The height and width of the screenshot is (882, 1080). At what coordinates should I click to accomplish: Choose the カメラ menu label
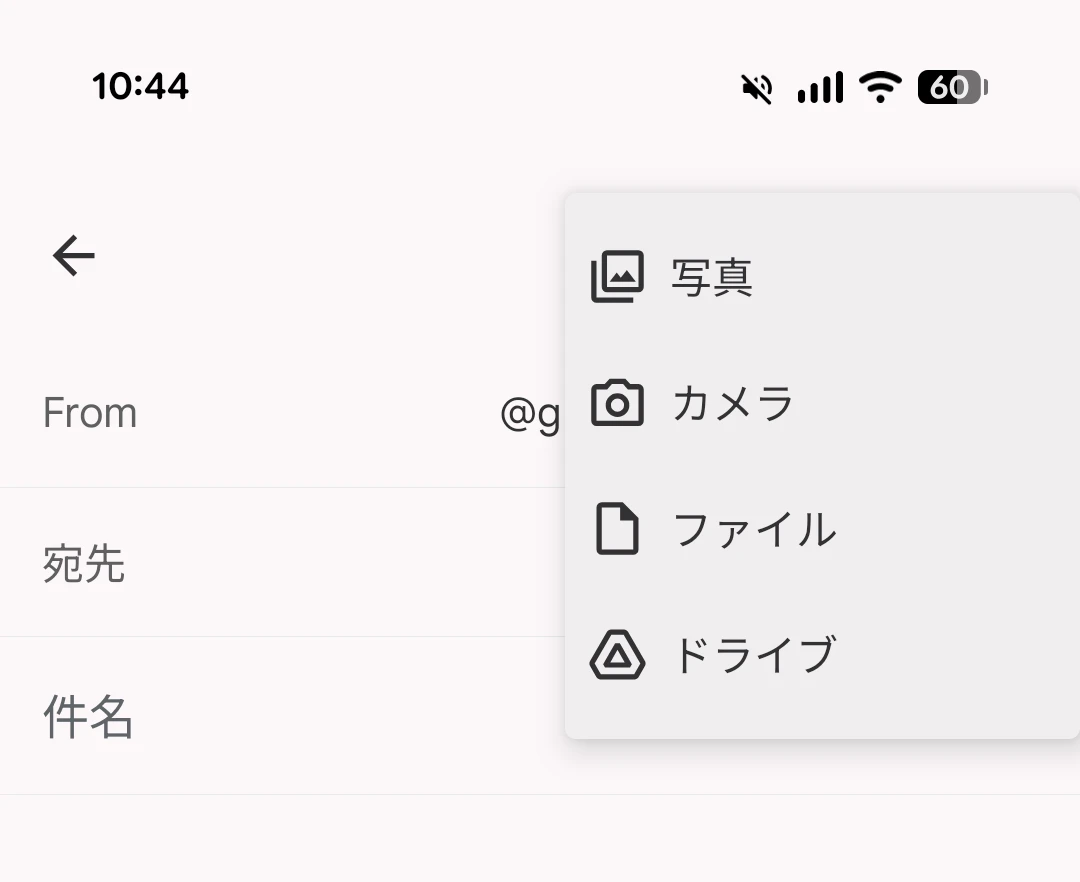click(733, 404)
